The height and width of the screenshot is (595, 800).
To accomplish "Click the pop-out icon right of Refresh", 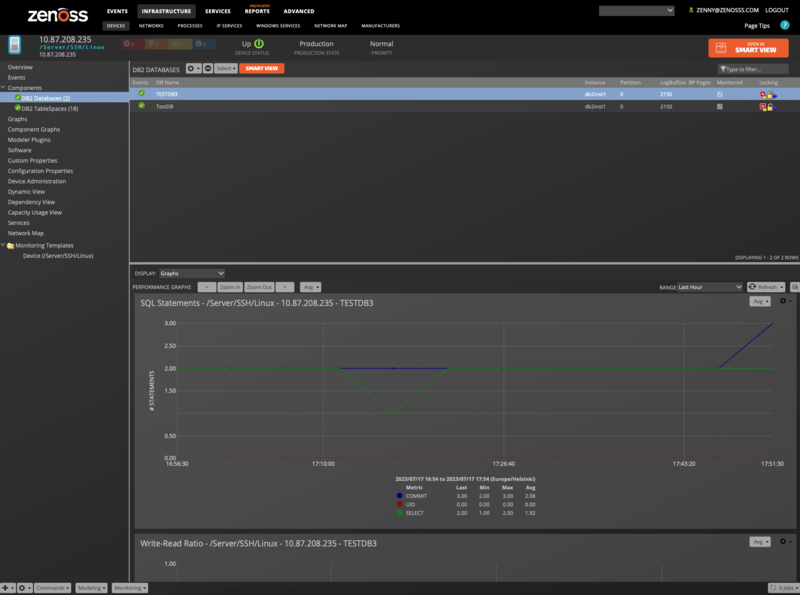I will pyautogui.click(x=794, y=287).
